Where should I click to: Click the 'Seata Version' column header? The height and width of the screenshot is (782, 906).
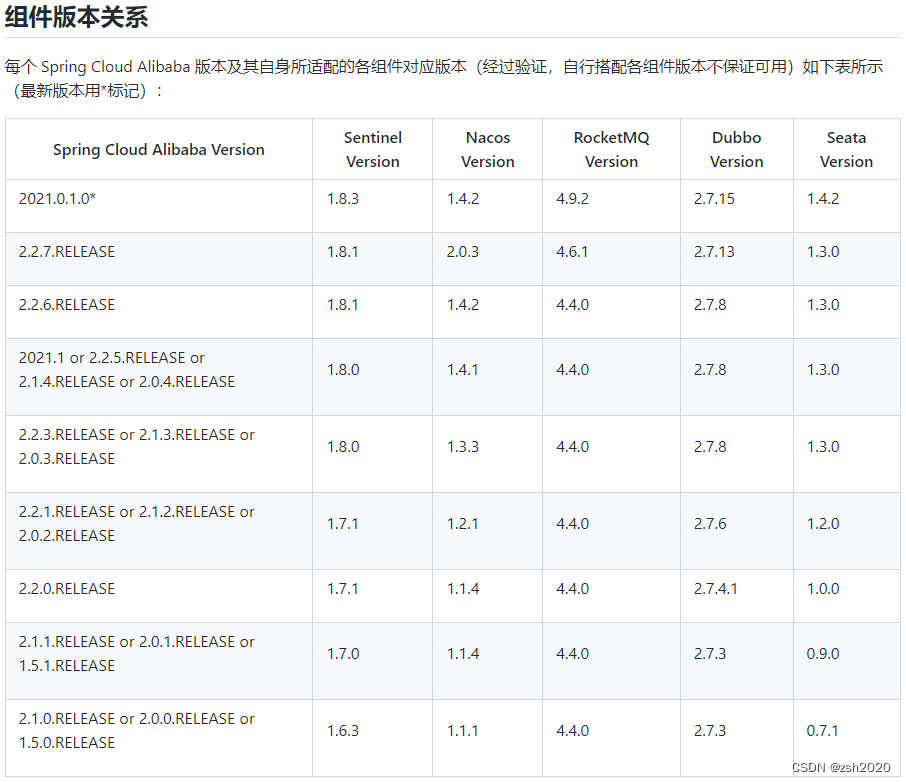point(846,150)
